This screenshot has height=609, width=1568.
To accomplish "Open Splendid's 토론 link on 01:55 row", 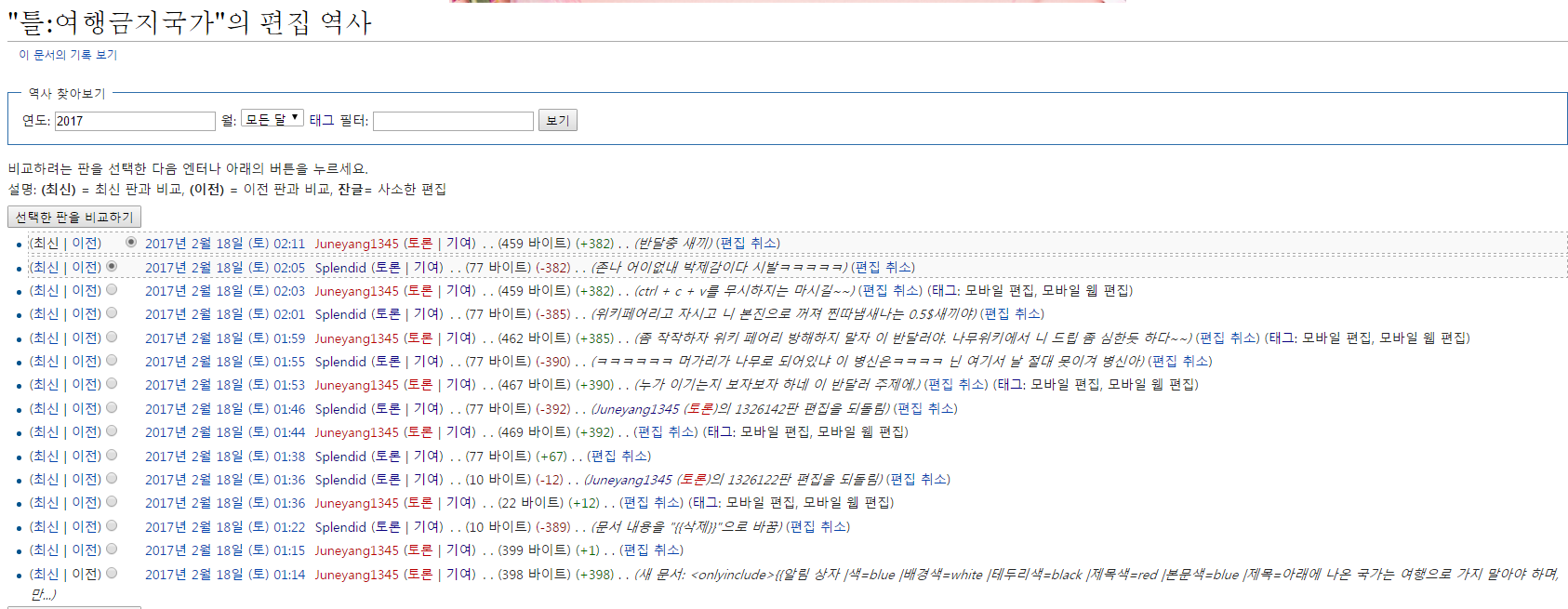I will click(387, 362).
